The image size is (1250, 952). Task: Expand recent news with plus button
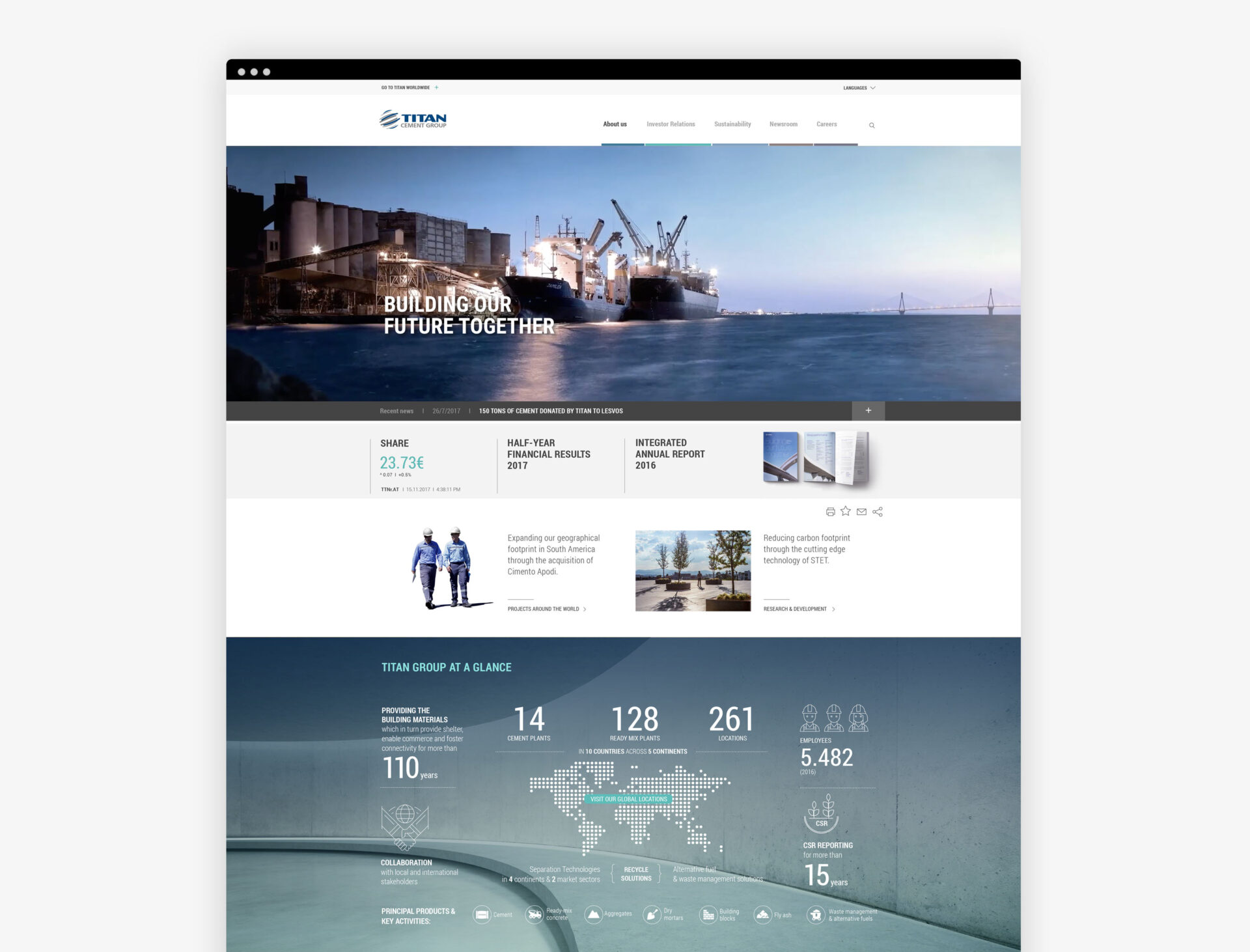[x=868, y=410]
